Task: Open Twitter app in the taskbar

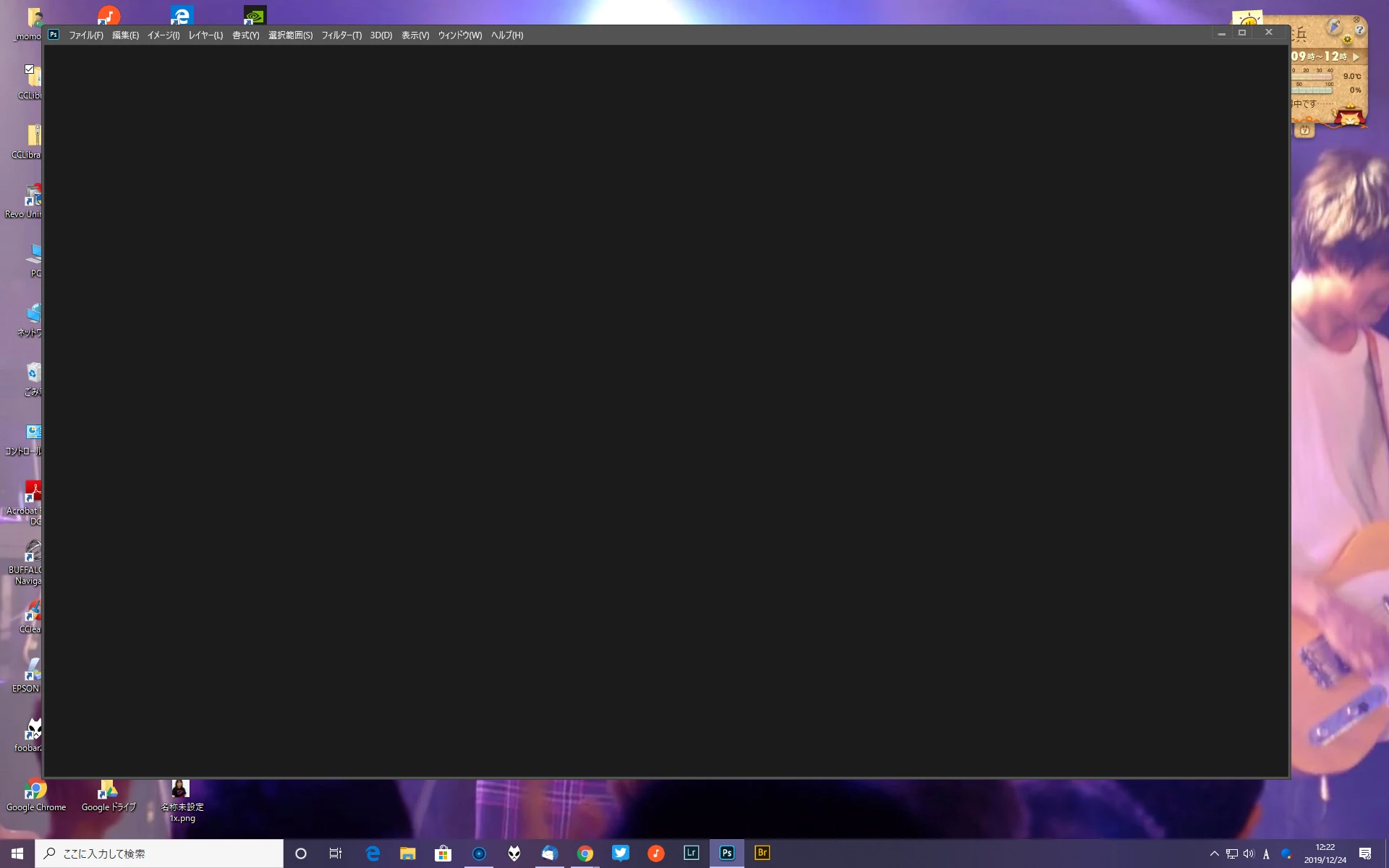Action: pos(620,853)
